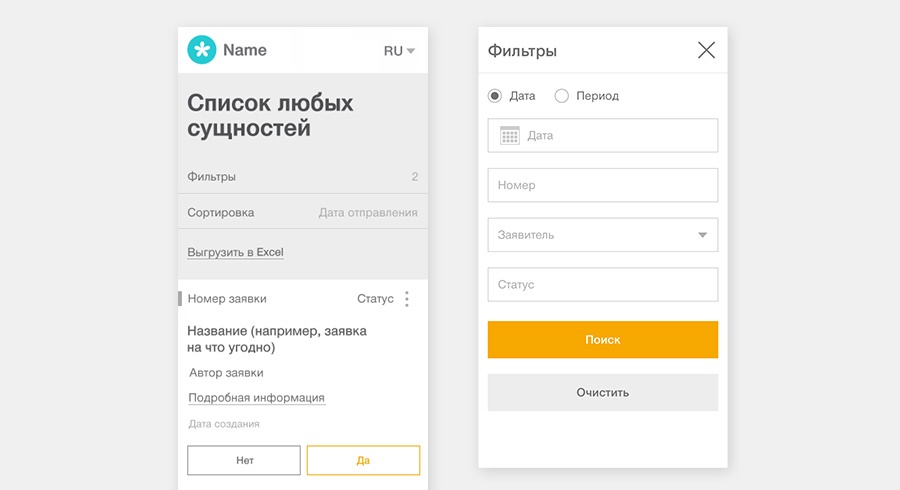Viewport: 900px width, 490px height.
Task: Select the Период radio button
Action: [x=561, y=96]
